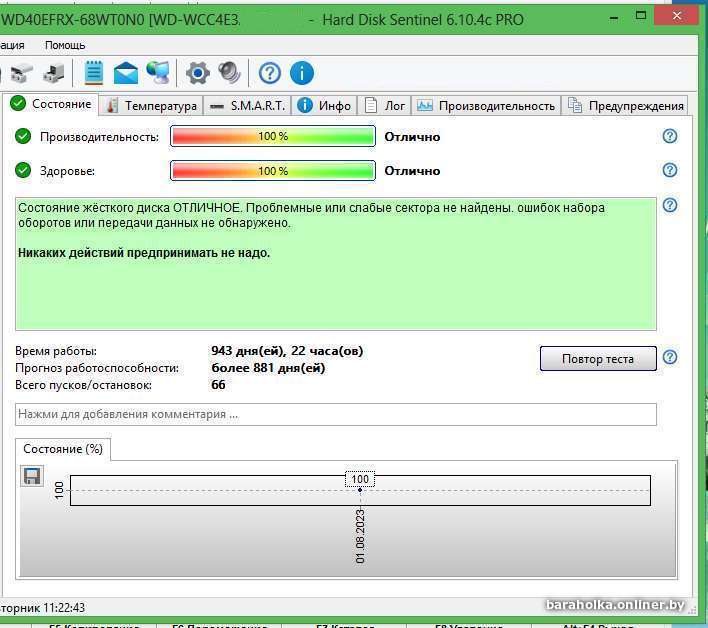The width and height of the screenshot is (708, 628).
Task: Click the network drive toolbar icon
Action: 54,73
